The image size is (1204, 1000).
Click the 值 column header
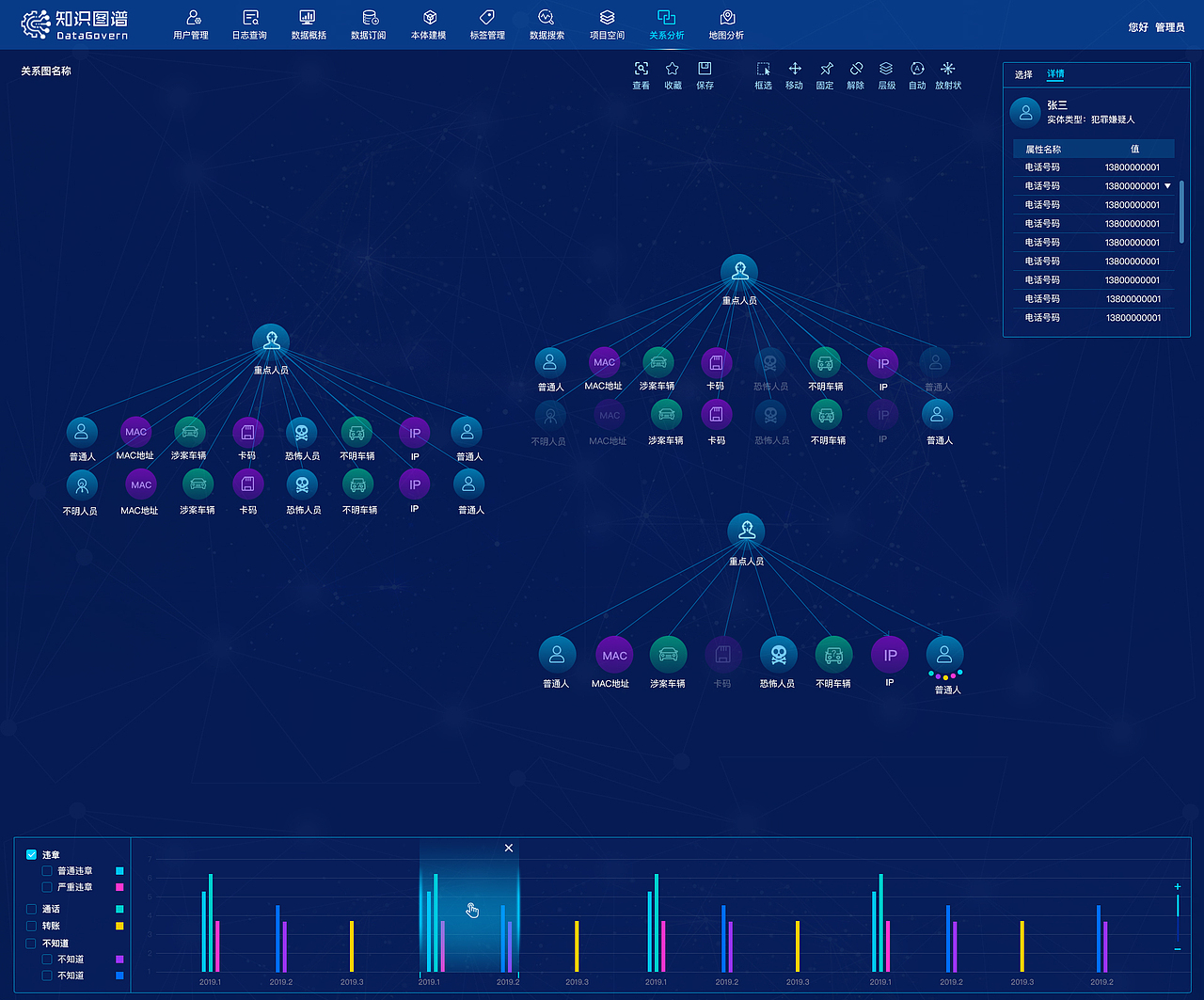1134,149
